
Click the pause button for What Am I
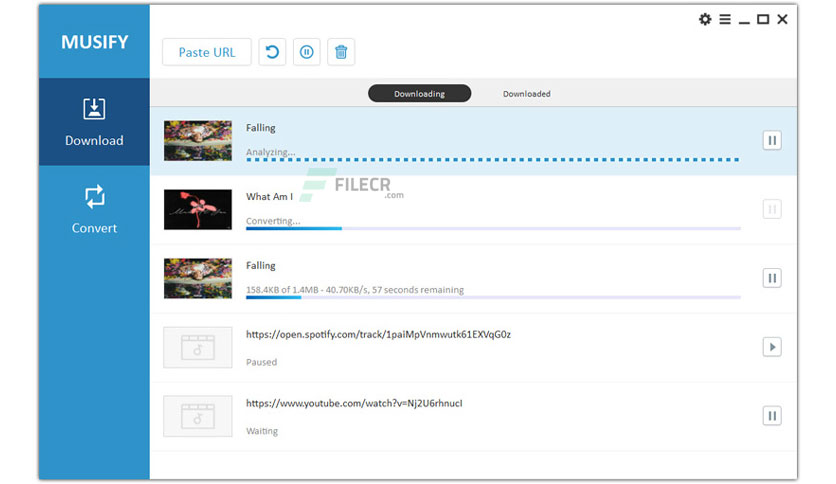[x=771, y=209]
